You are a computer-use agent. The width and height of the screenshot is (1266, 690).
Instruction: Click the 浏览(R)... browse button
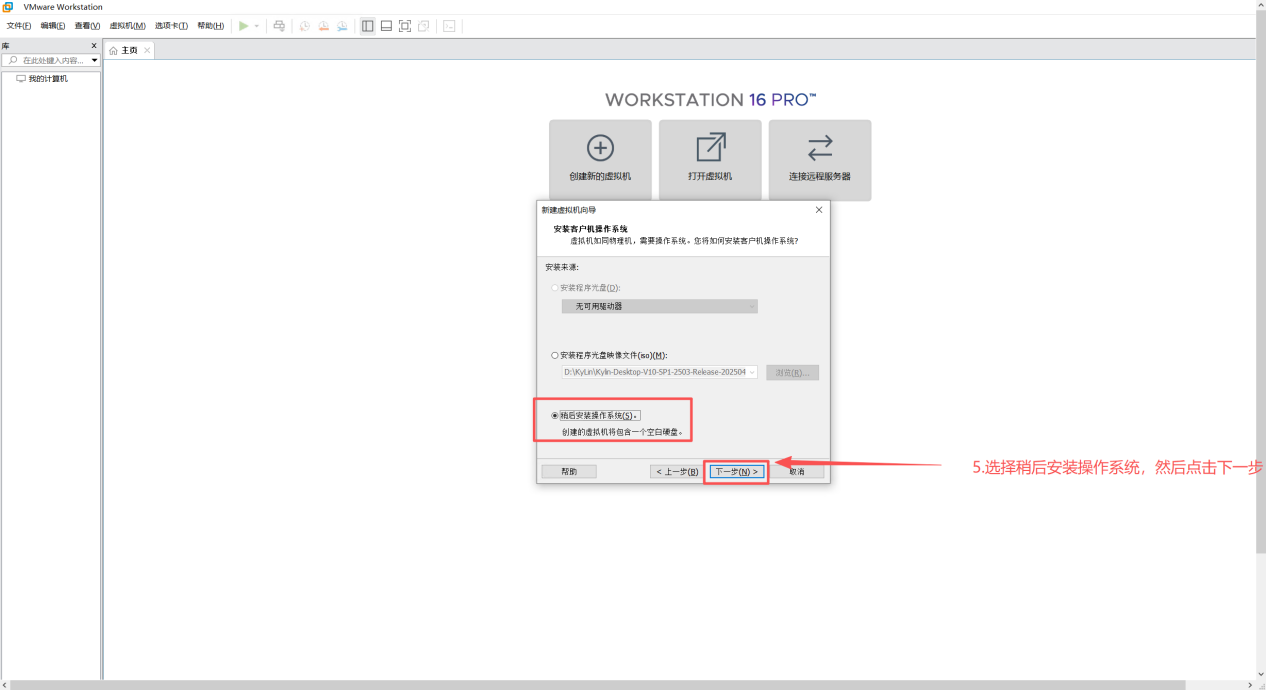click(792, 372)
